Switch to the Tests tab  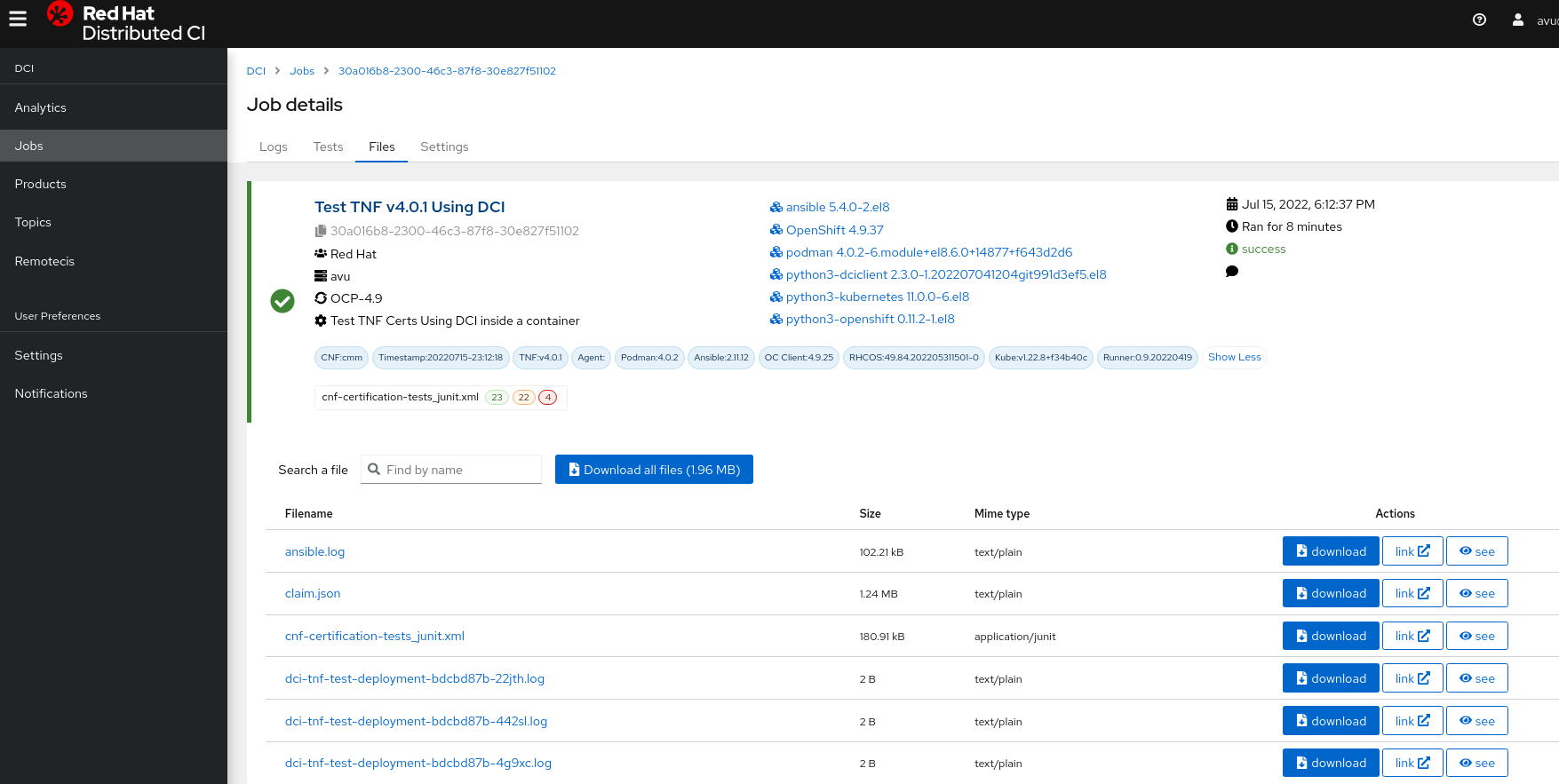point(328,147)
